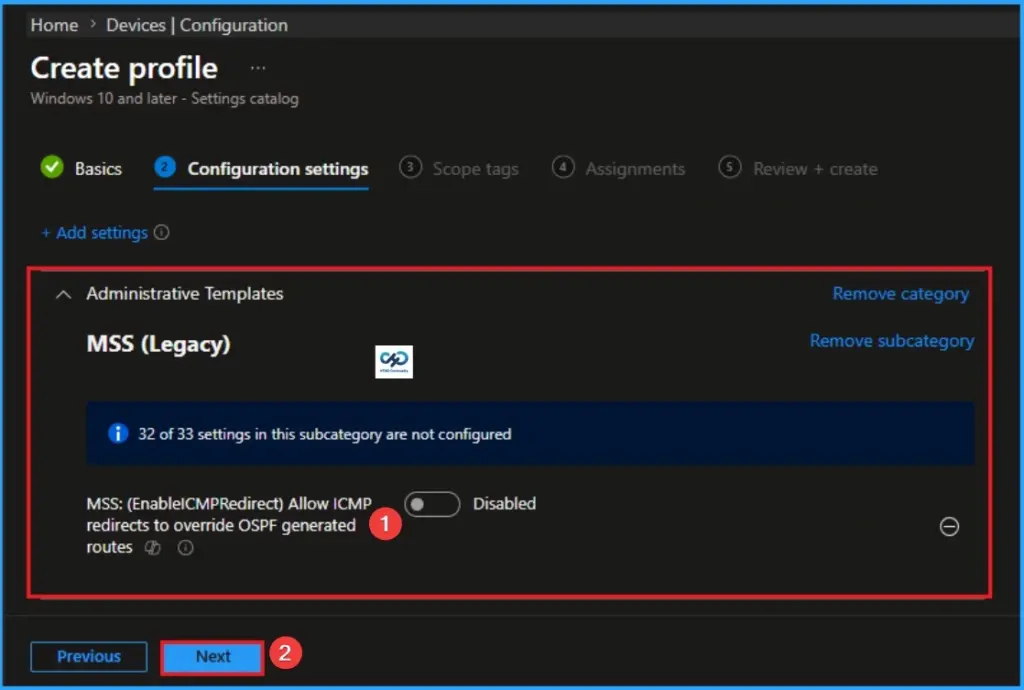Viewport: 1024px width, 690px height.
Task: Switch to the Scope tags tab
Action: 475,168
